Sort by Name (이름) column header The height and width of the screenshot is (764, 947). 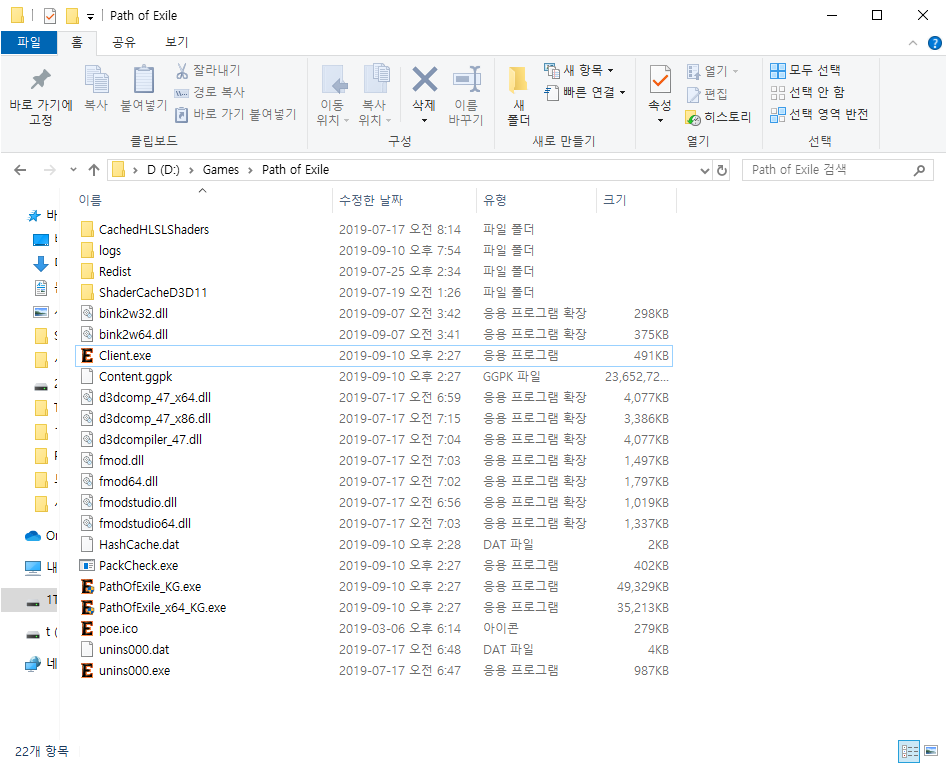203,201
